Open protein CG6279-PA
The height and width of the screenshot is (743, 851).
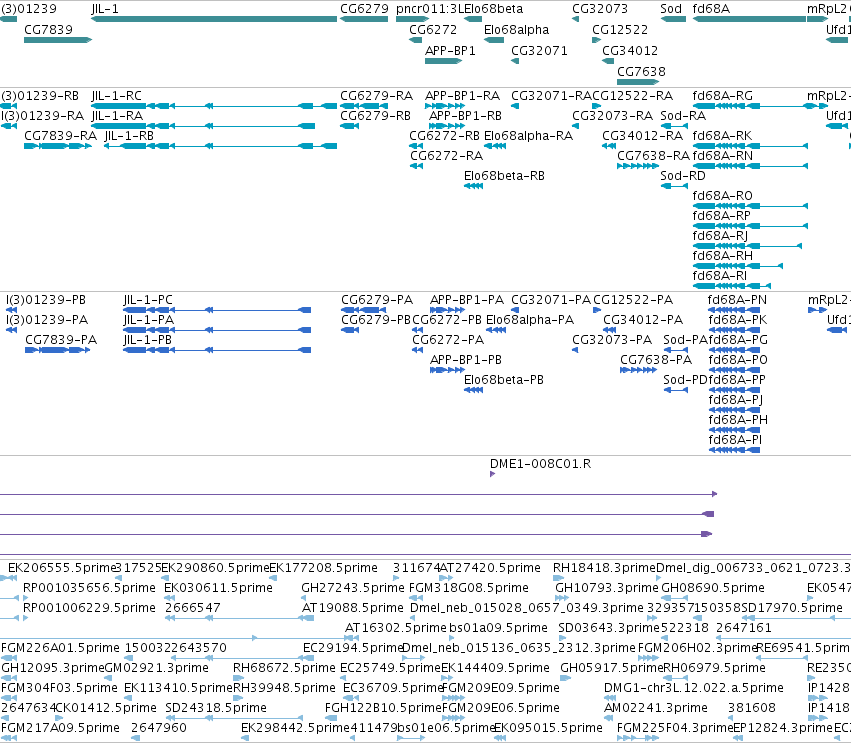click(x=377, y=300)
